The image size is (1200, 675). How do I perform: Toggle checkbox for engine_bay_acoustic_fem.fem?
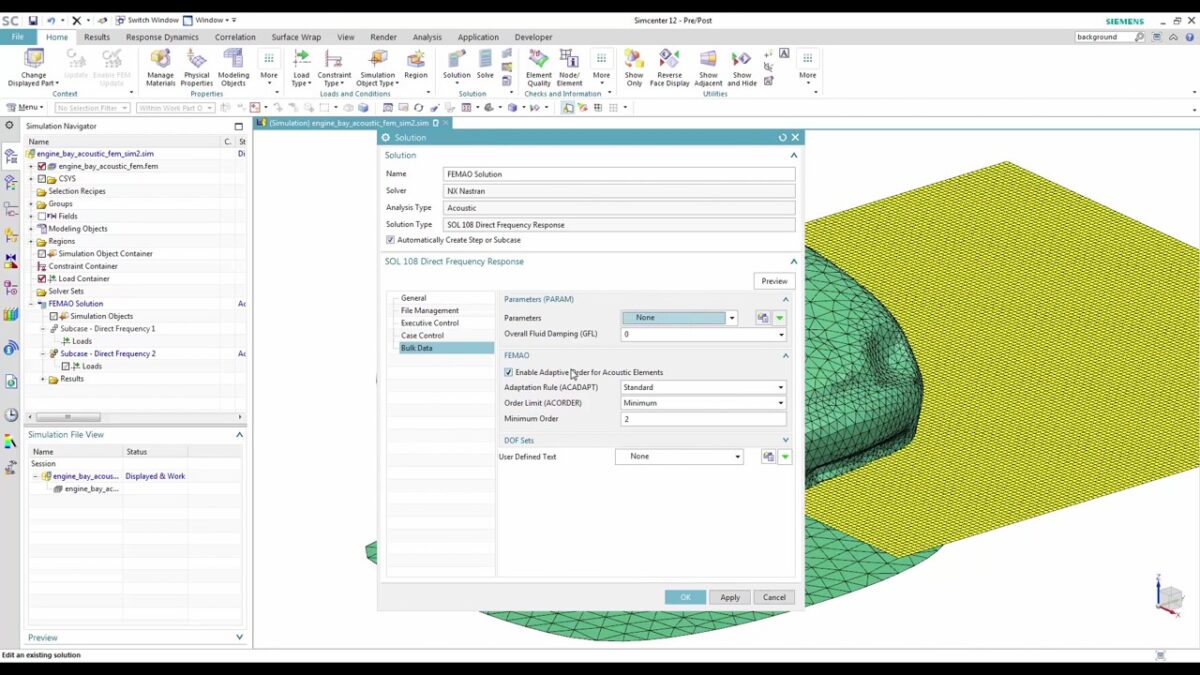41,166
